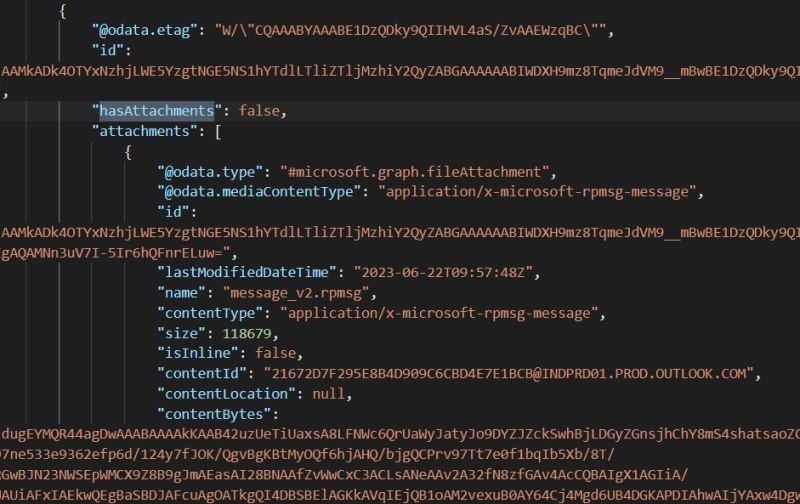Click the etag value starting W/\"CQAAABYAAABE
Viewport: 800px width, 504px height.
click(410, 30)
